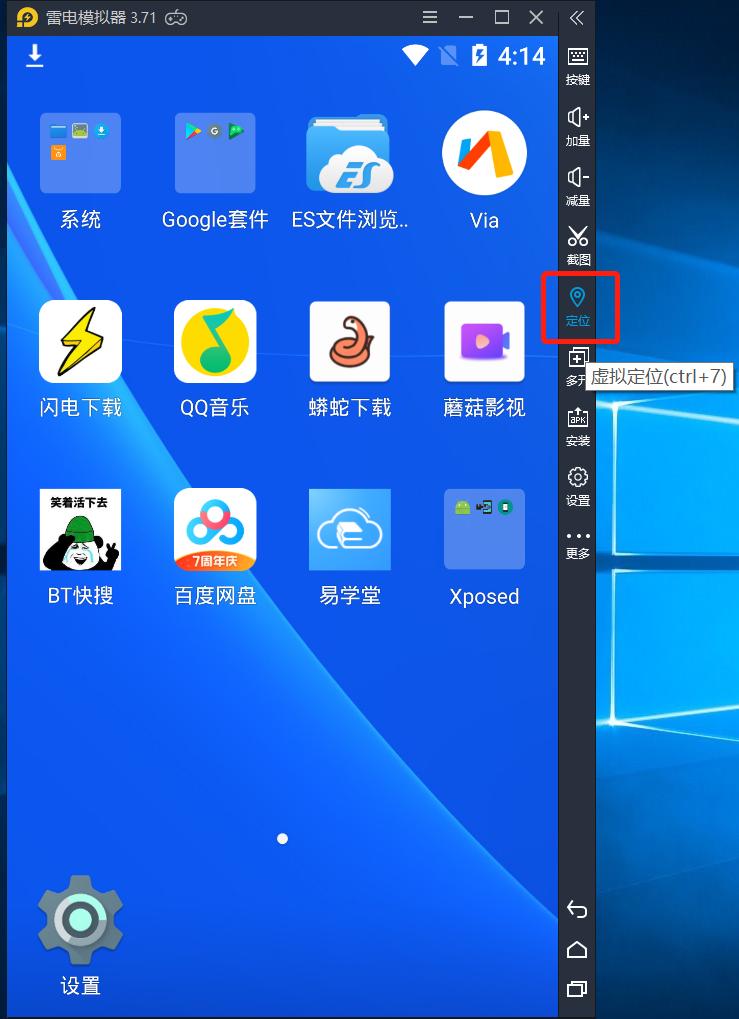This screenshot has width=739, height=1019.
Task: Minimize the emulator window
Action: [465, 18]
